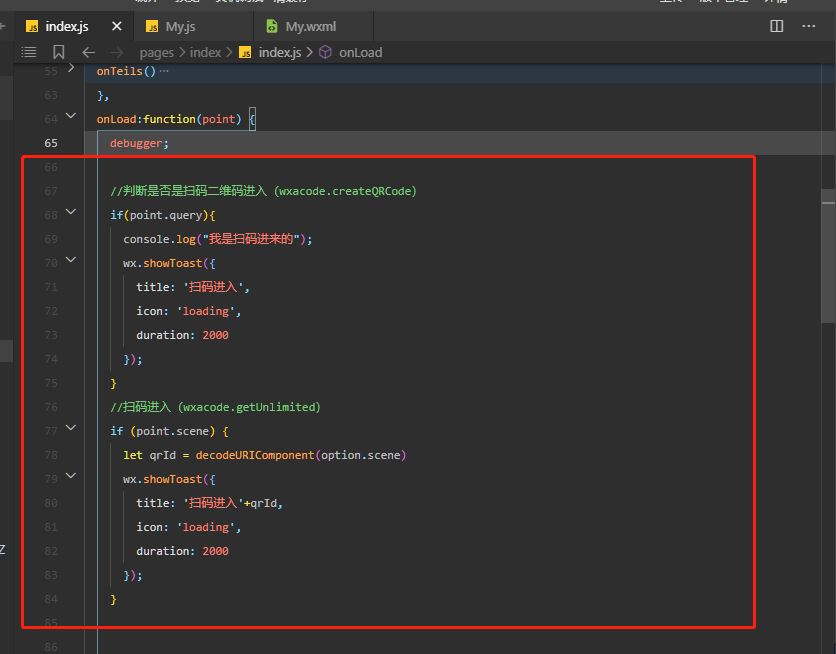Select the index folder breadcrumb
Screen dimensions: 836x654
pyautogui.click(x=205, y=52)
